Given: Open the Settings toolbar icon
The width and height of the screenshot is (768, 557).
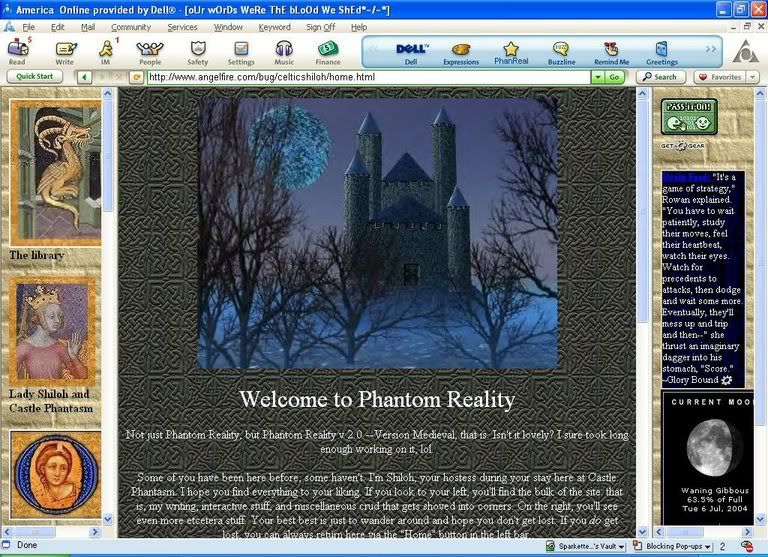Looking at the screenshot, I should tap(241, 52).
